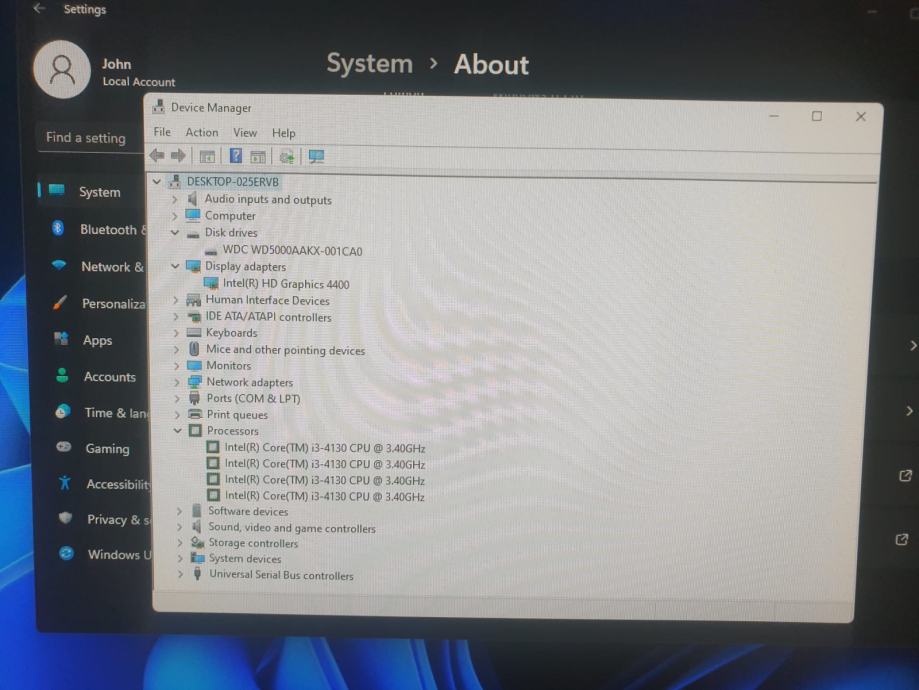This screenshot has height=690, width=919.
Task: Collapse the Disk drives node
Action: coord(175,232)
